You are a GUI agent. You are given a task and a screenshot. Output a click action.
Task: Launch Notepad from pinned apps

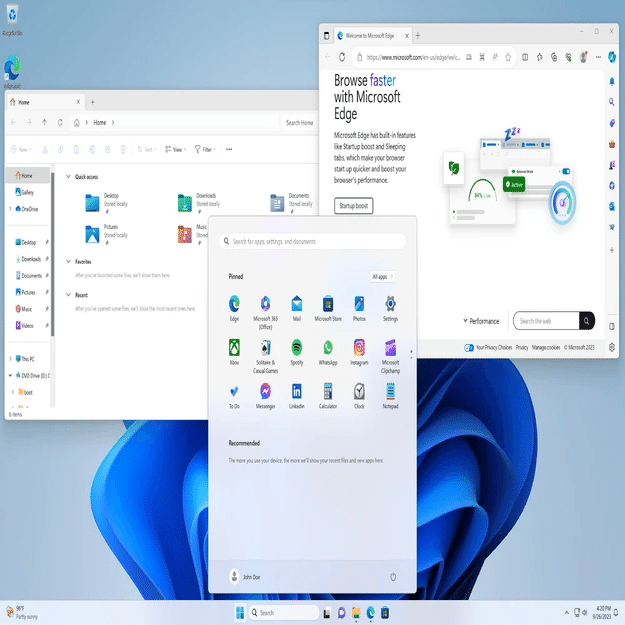point(390,396)
